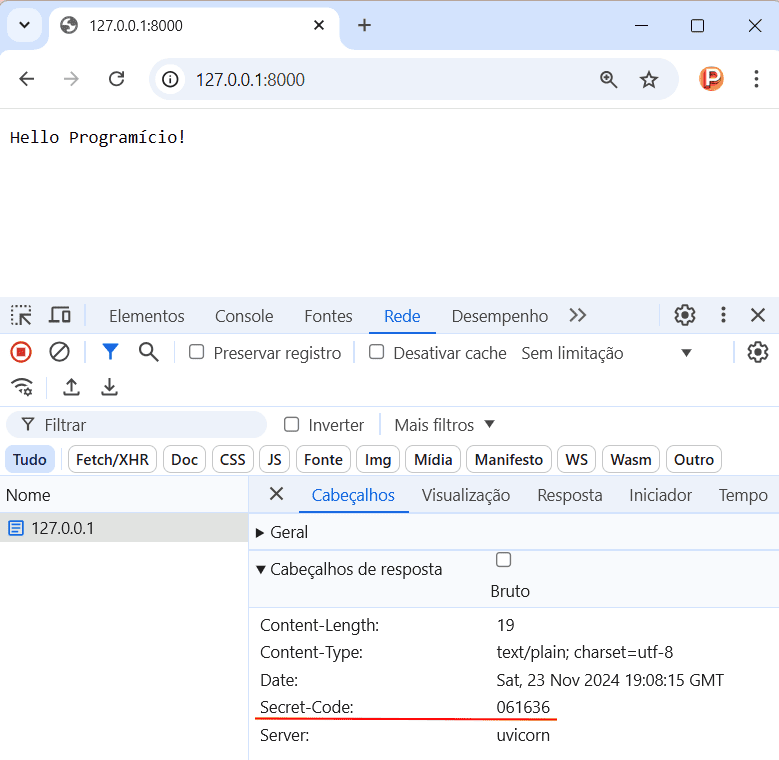Filter by Fonte requests

pos(323,459)
